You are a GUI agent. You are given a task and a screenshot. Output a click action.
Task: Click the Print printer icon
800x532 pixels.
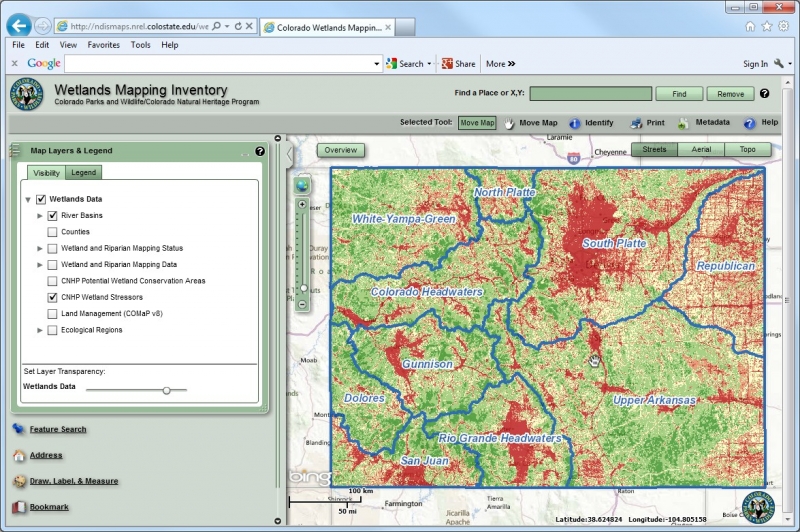(636, 123)
